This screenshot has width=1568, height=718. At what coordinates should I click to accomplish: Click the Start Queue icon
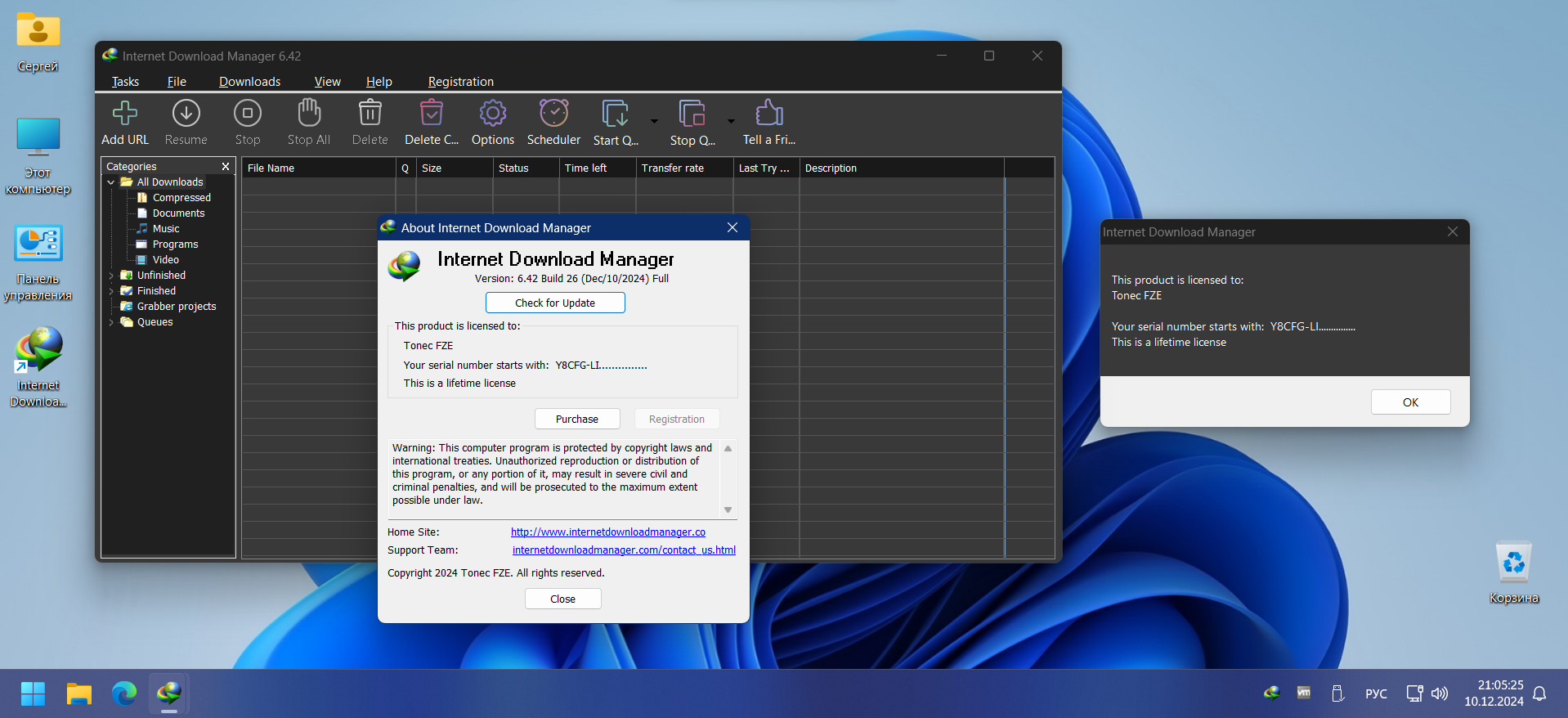pyautogui.click(x=616, y=114)
